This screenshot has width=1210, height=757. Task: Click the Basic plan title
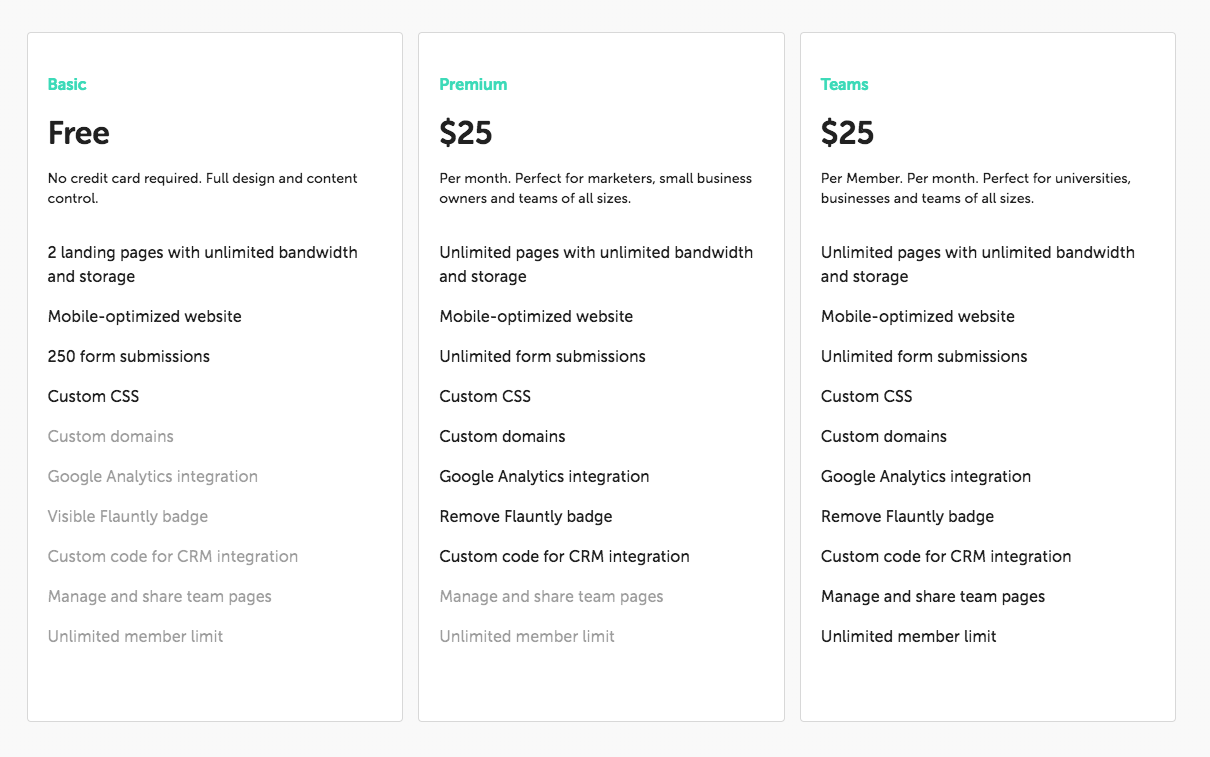tap(67, 85)
